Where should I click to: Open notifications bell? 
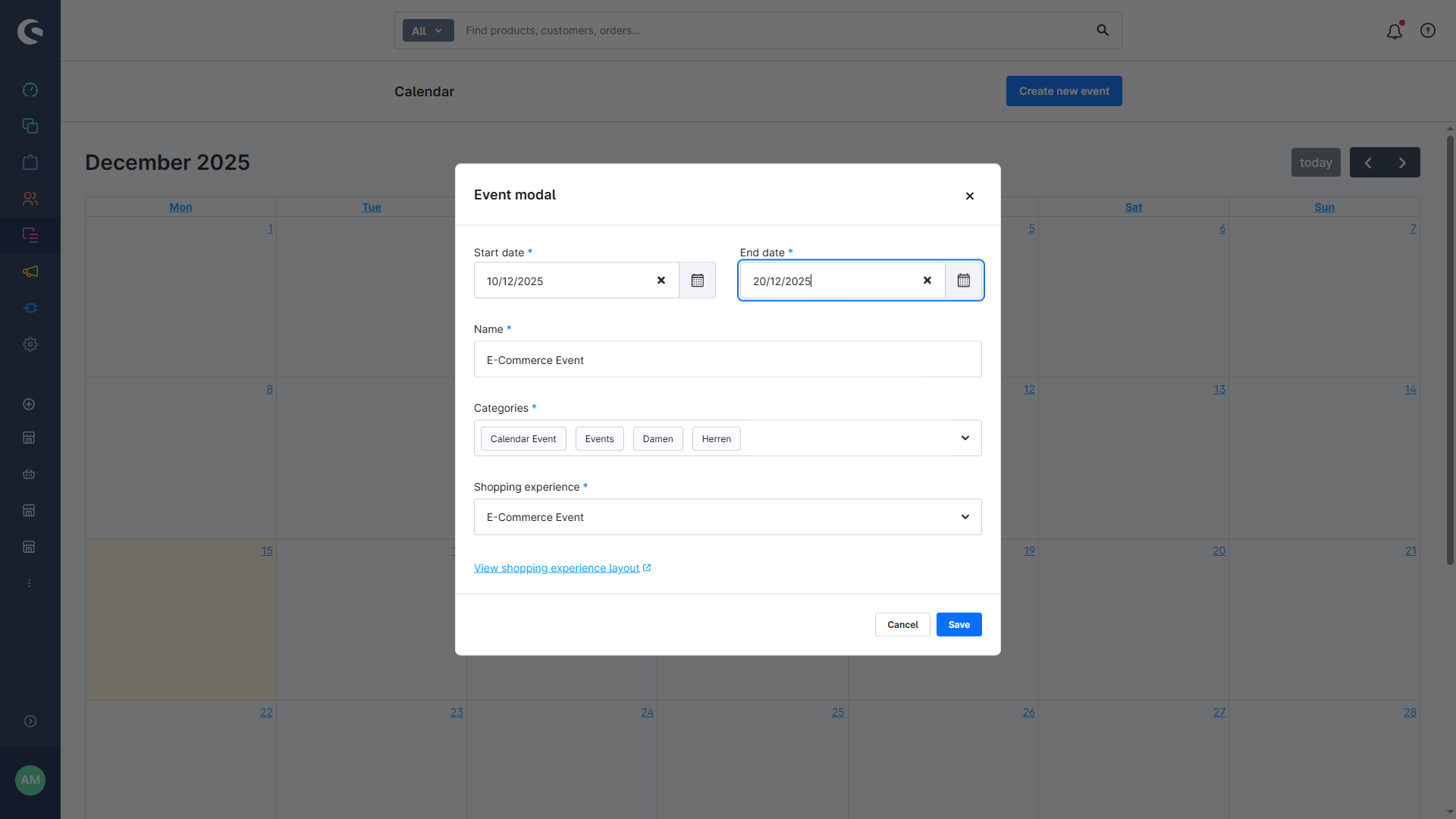[1394, 31]
